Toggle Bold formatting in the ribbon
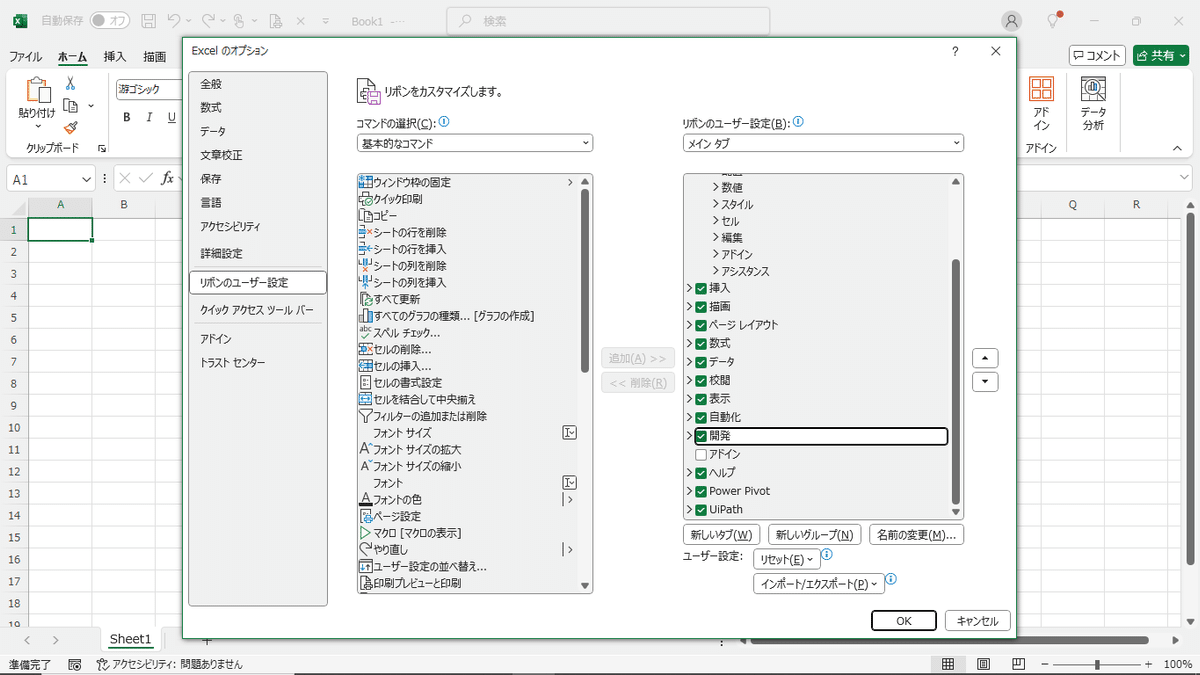Screen dimensions: 1200x675 point(127,117)
